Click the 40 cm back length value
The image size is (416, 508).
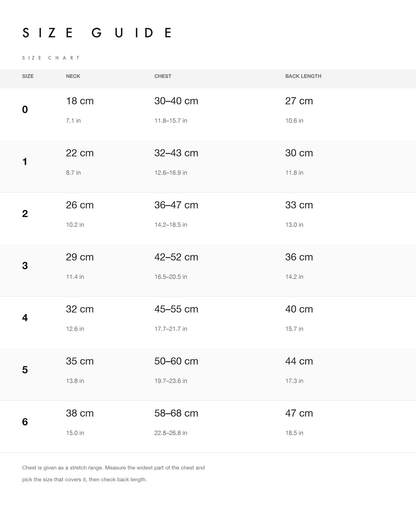pyautogui.click(x=299, y=309)
